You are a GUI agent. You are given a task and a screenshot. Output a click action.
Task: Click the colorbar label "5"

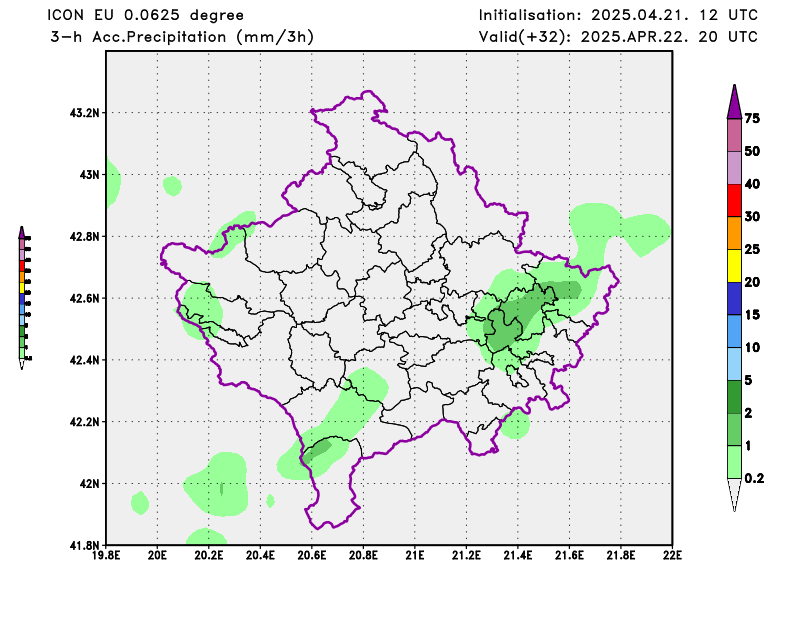[x=748, y=380]
